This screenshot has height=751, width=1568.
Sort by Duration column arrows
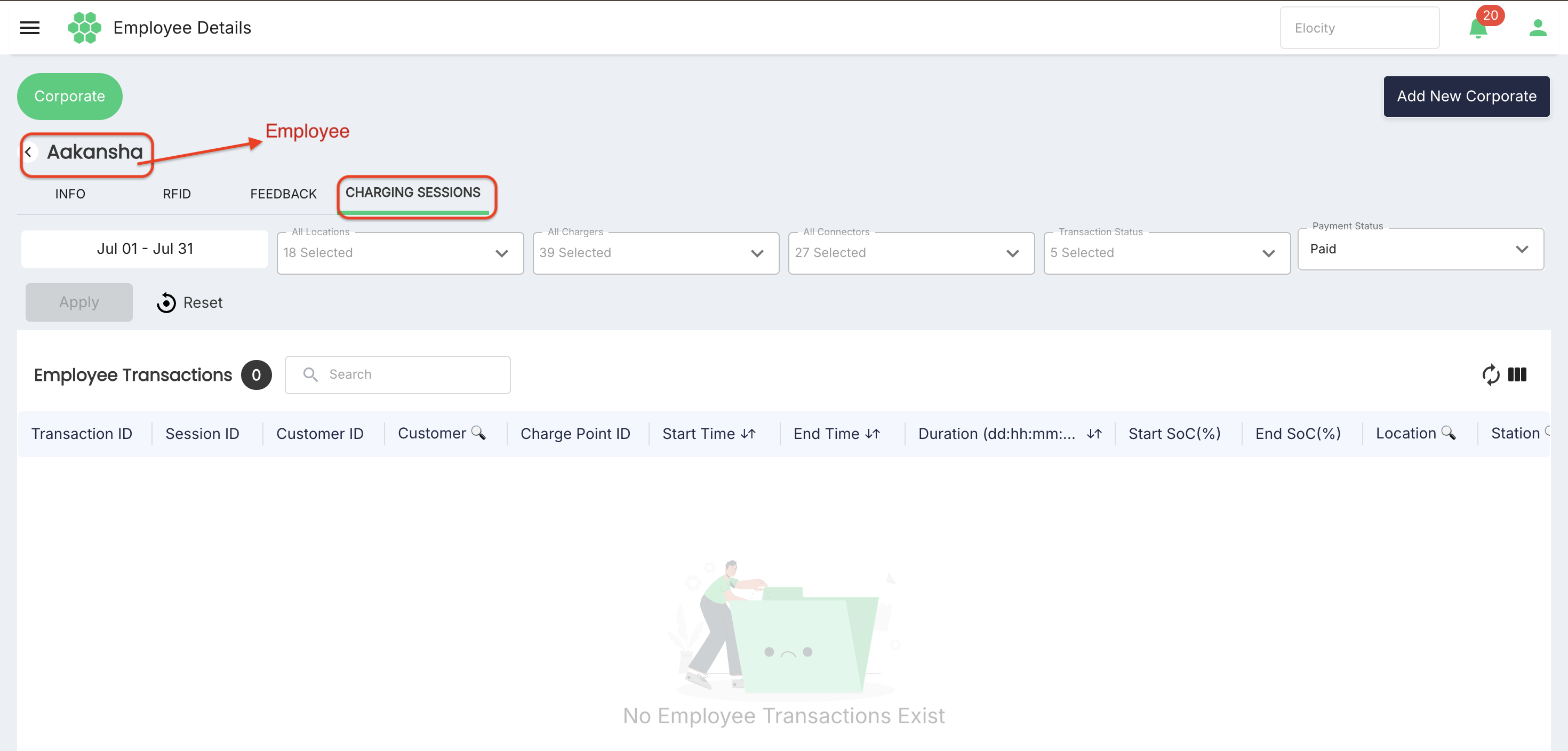coord(1094,433)
